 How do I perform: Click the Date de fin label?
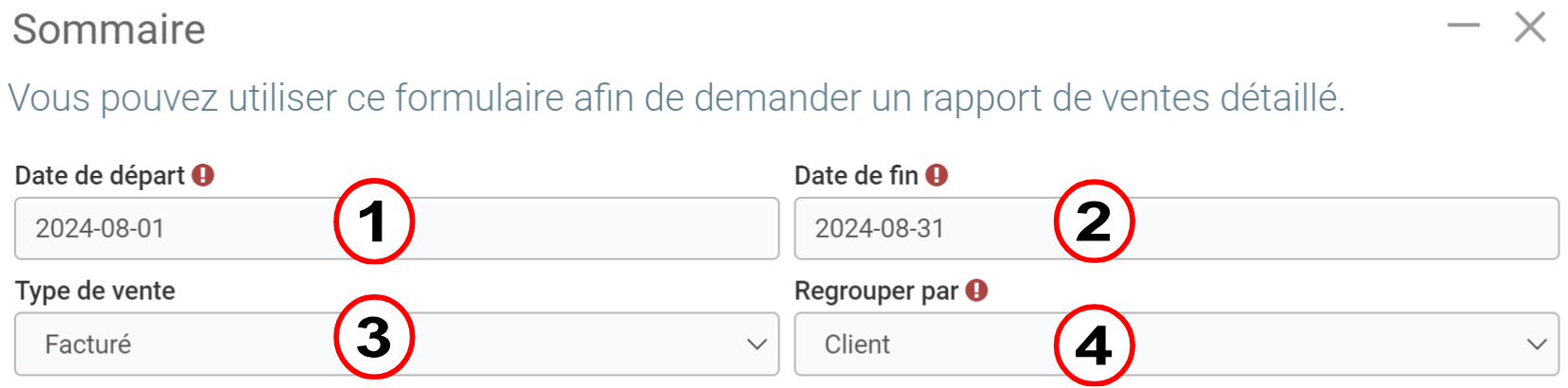pos(856,176)
